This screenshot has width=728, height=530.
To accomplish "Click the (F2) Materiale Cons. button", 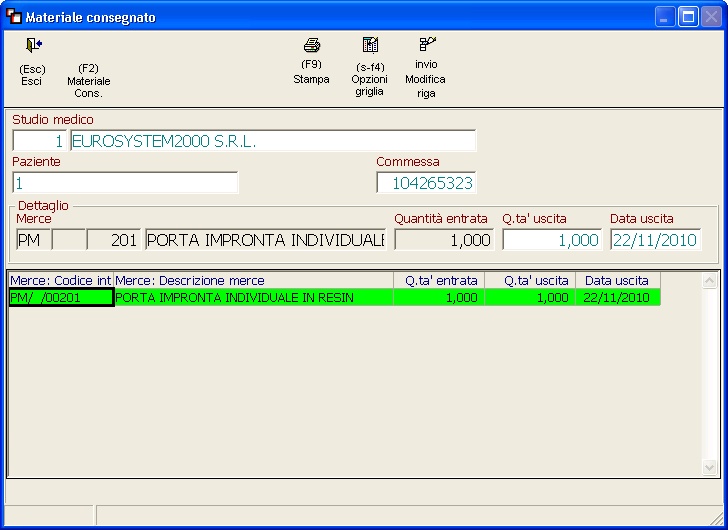I will [x=88, y=81].
